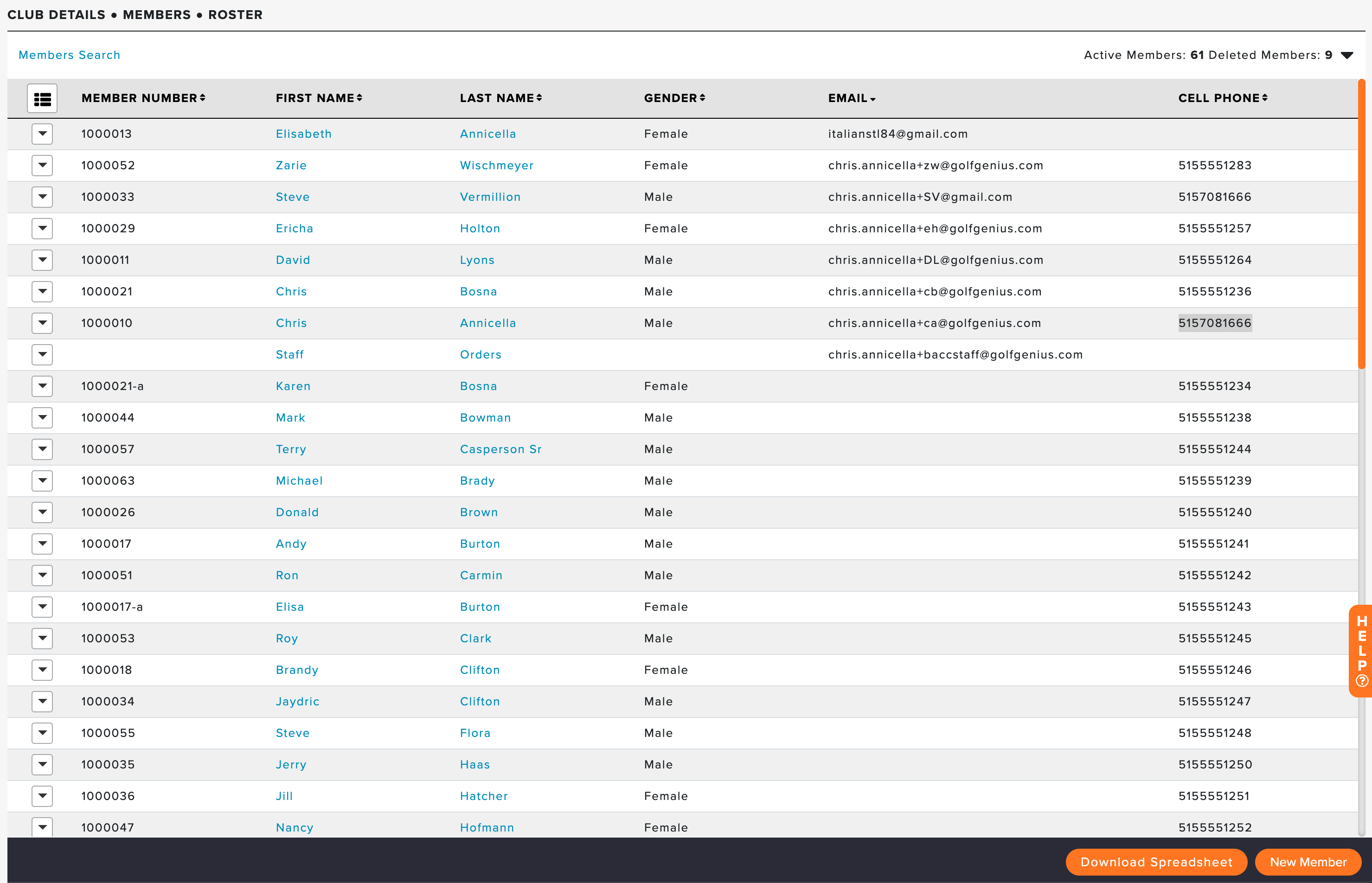
Task: Open row menu for Steve Vermillion
Action: 42,197
